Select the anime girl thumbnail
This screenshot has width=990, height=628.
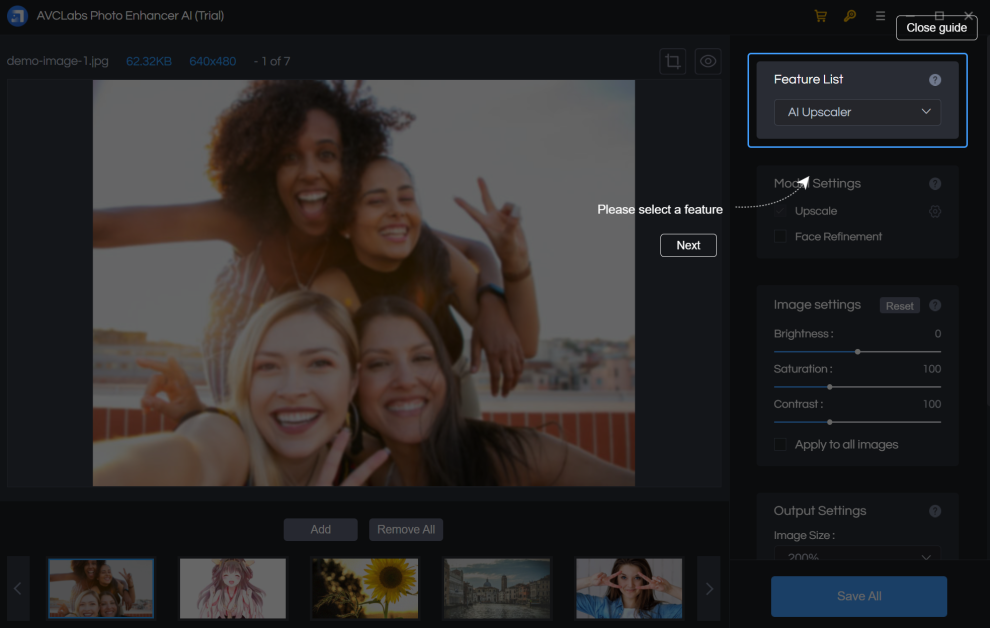(233, 589)
